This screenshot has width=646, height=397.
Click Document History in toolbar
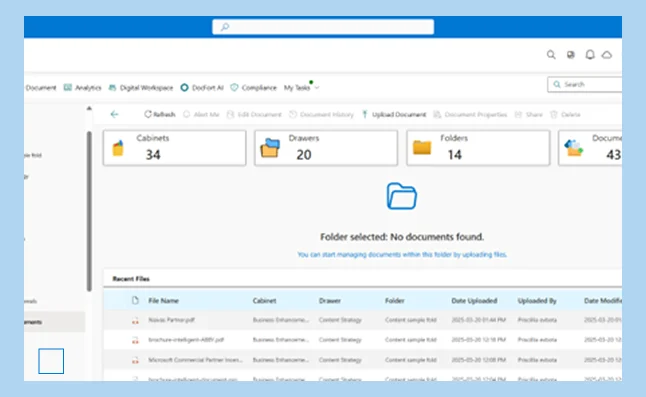[321, 114]
